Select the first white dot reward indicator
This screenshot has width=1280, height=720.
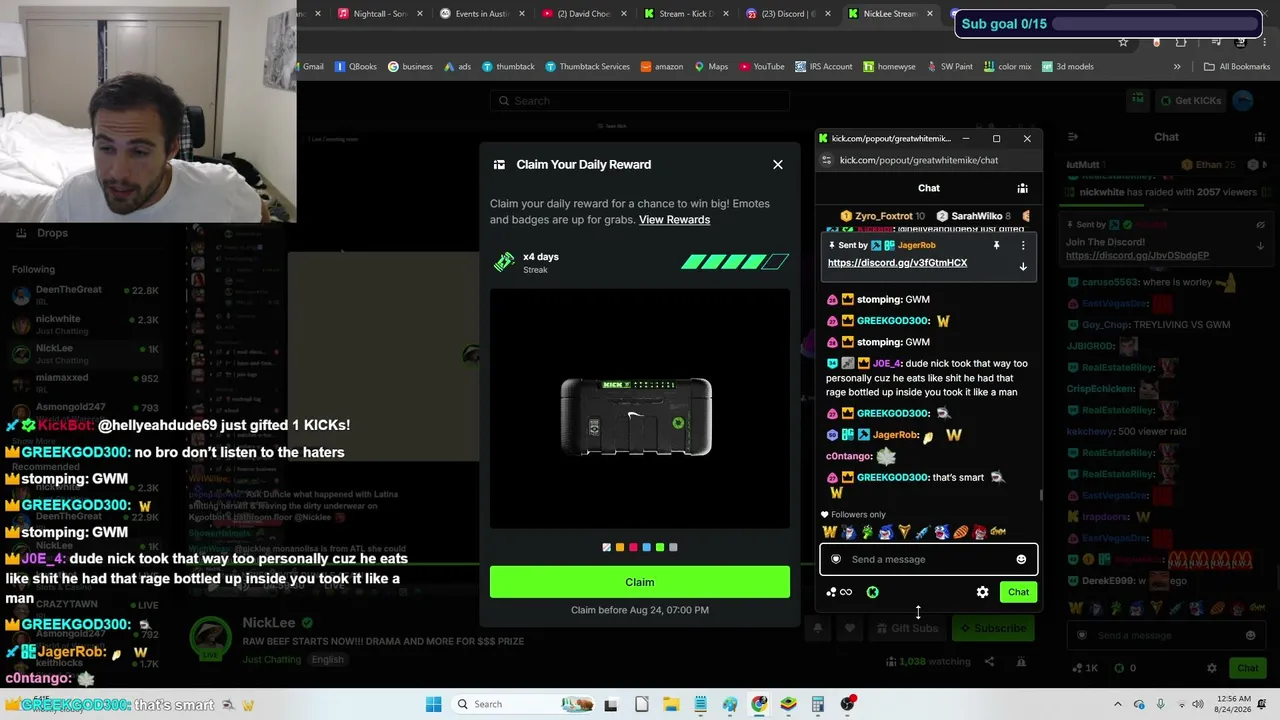(x=606, y=547)
